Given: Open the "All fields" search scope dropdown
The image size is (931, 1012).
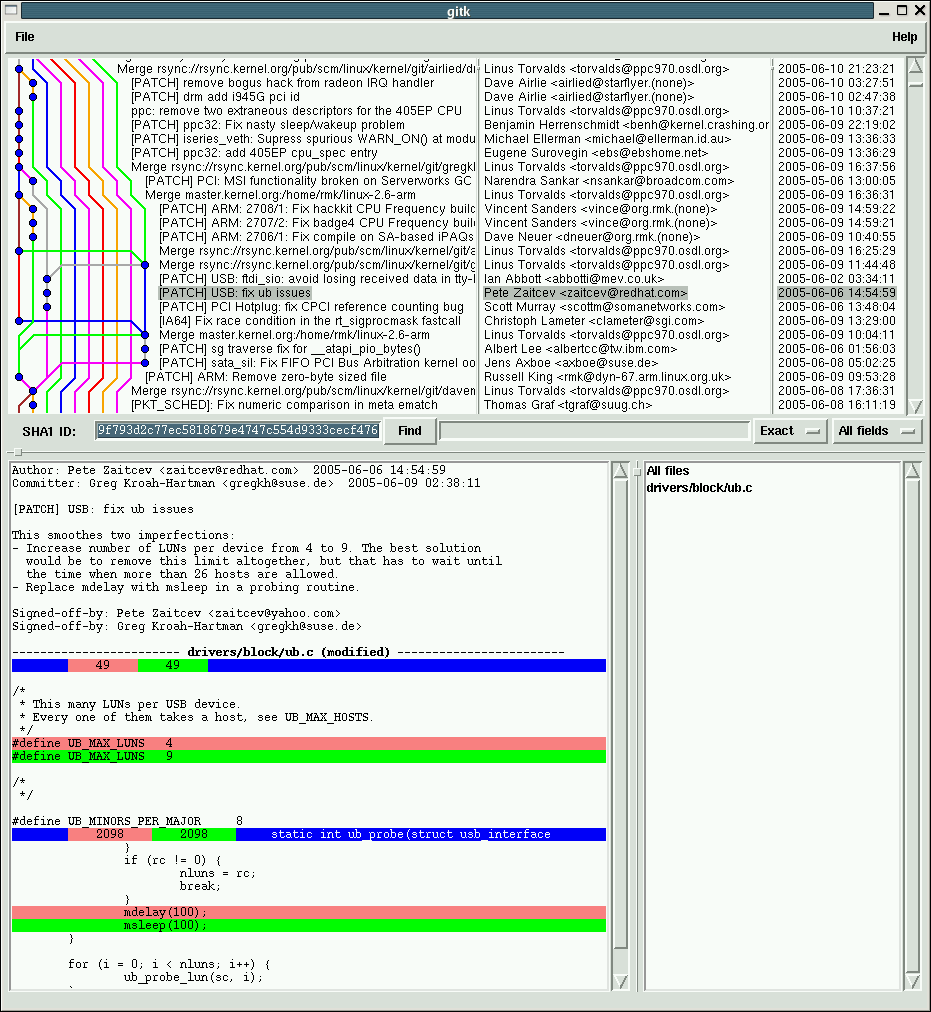Looking at the screenshot, I should (876, 431).
